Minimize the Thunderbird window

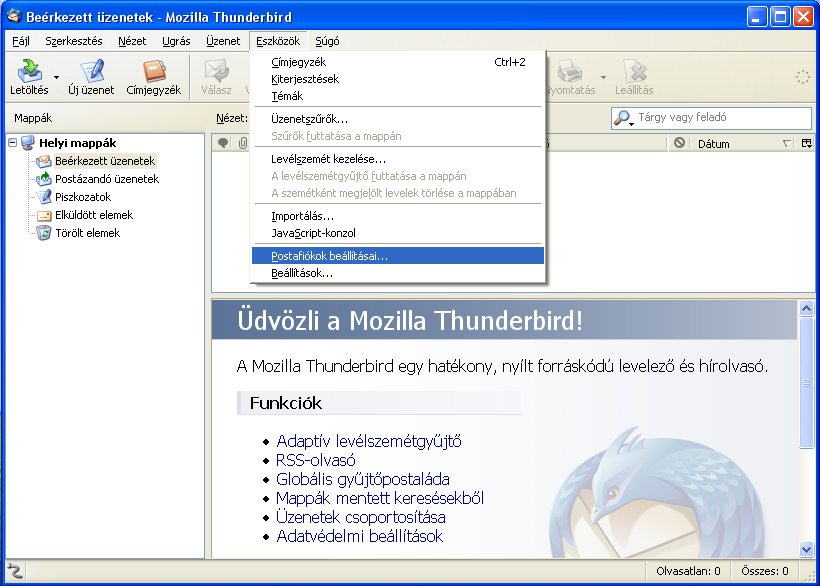(x=756, y=17)
